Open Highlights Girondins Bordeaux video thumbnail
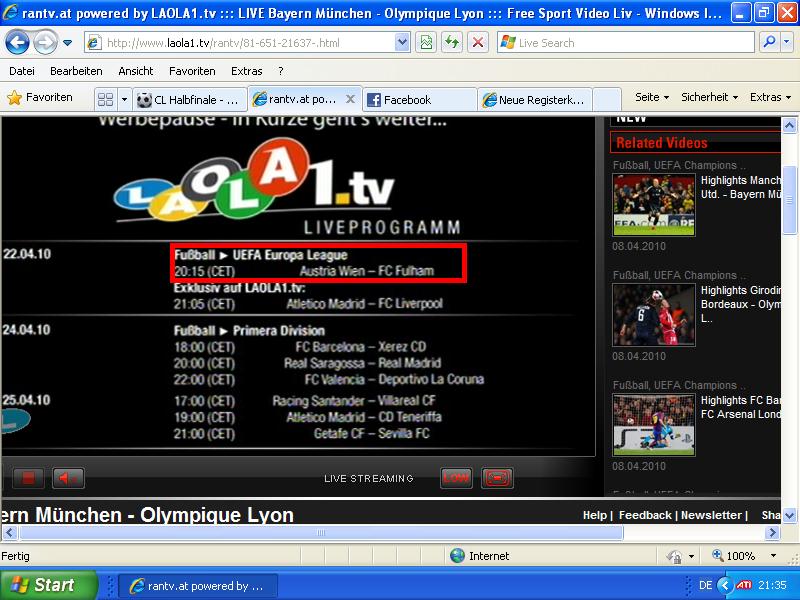Screen dimensions: 800x600 [x=653, y=314]
